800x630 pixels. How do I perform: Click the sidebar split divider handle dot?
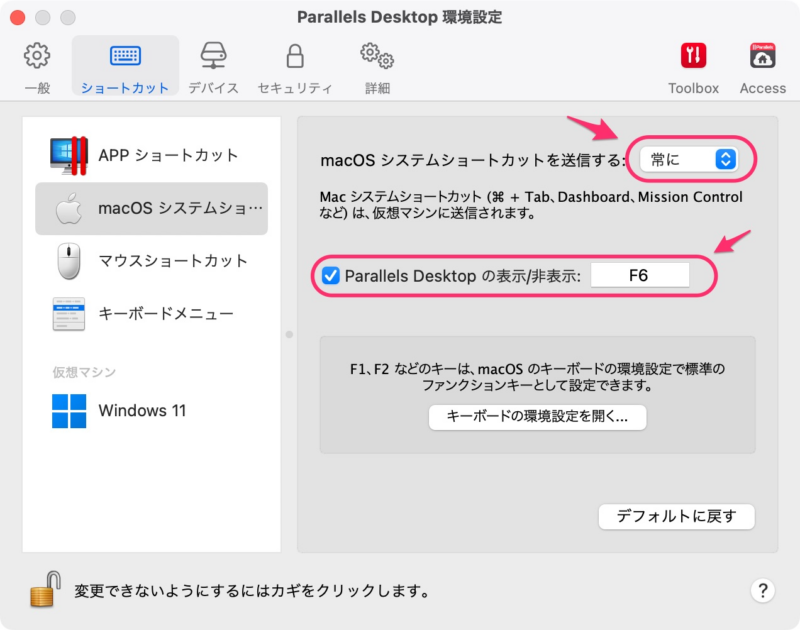[289, 335]
